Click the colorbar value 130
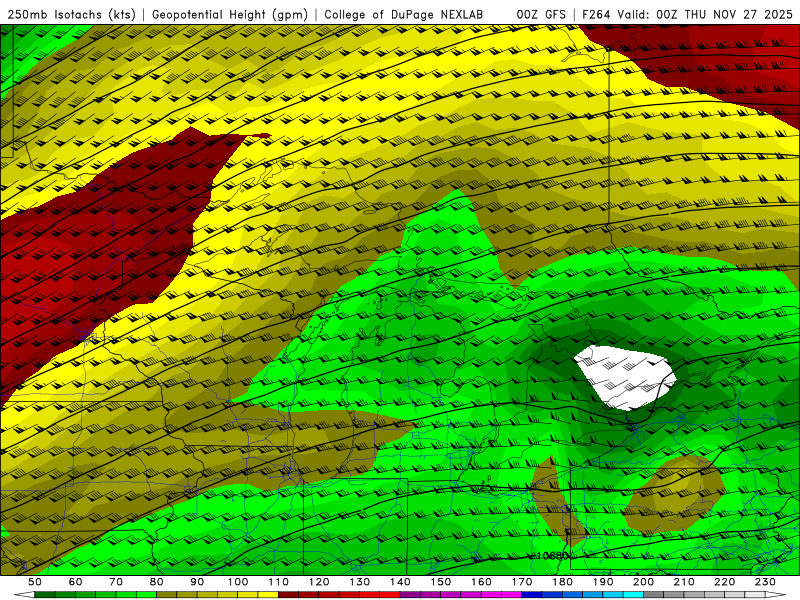 (x=360, y=582)
